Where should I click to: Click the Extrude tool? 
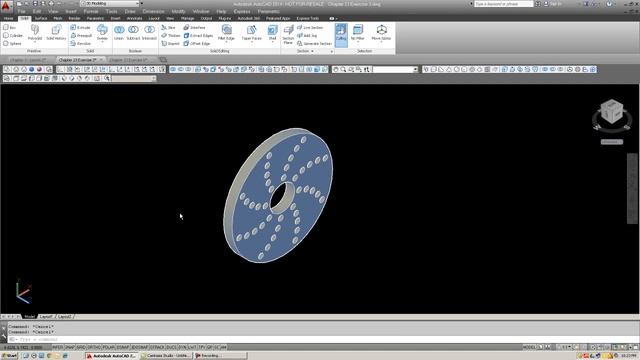click(x=80, y=27)
